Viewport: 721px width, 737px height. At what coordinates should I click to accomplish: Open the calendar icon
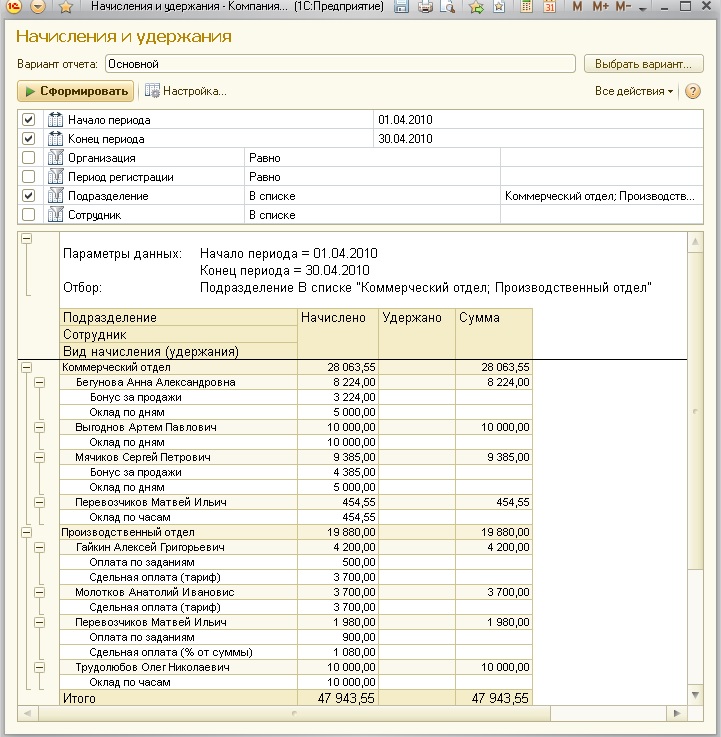(x=550, y=8)
